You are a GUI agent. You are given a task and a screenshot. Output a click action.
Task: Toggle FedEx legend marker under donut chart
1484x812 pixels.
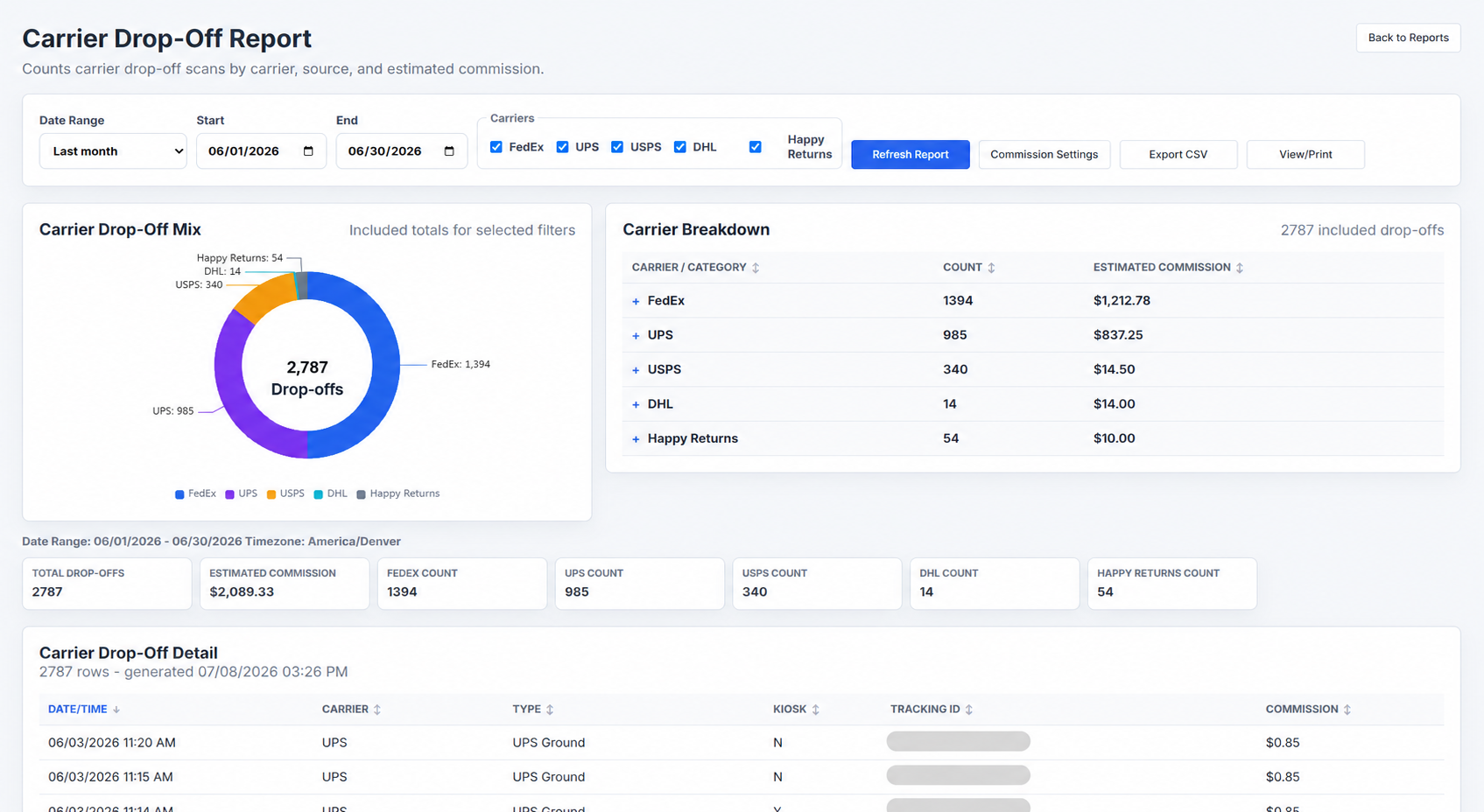(x=179, y=494)
